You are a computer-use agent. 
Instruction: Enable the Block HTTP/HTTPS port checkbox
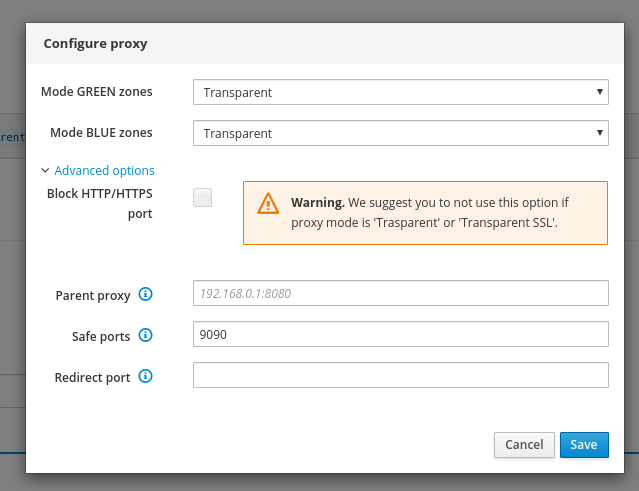pos(203,198)
